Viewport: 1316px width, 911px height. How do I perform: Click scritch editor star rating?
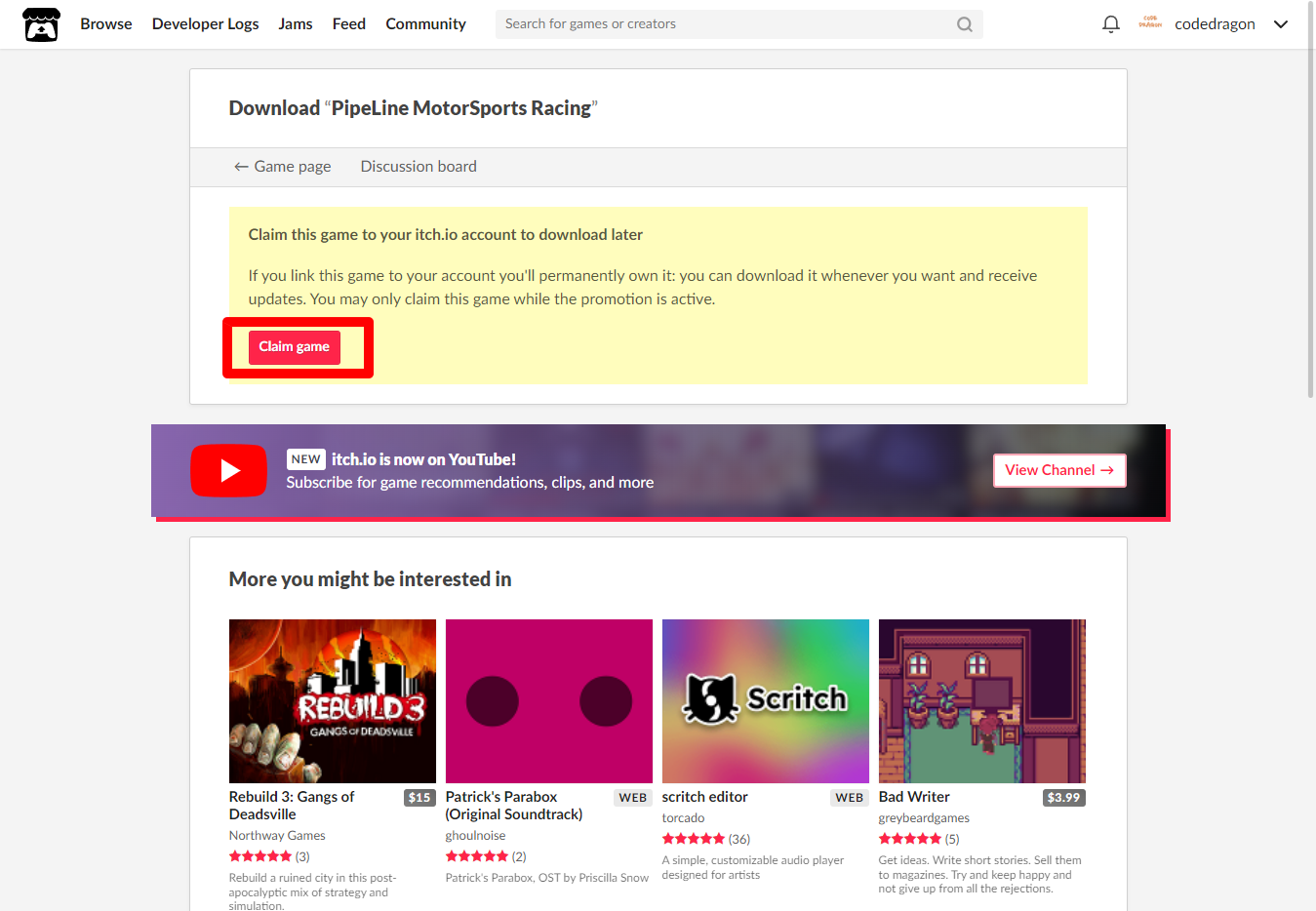pos(694,839)
